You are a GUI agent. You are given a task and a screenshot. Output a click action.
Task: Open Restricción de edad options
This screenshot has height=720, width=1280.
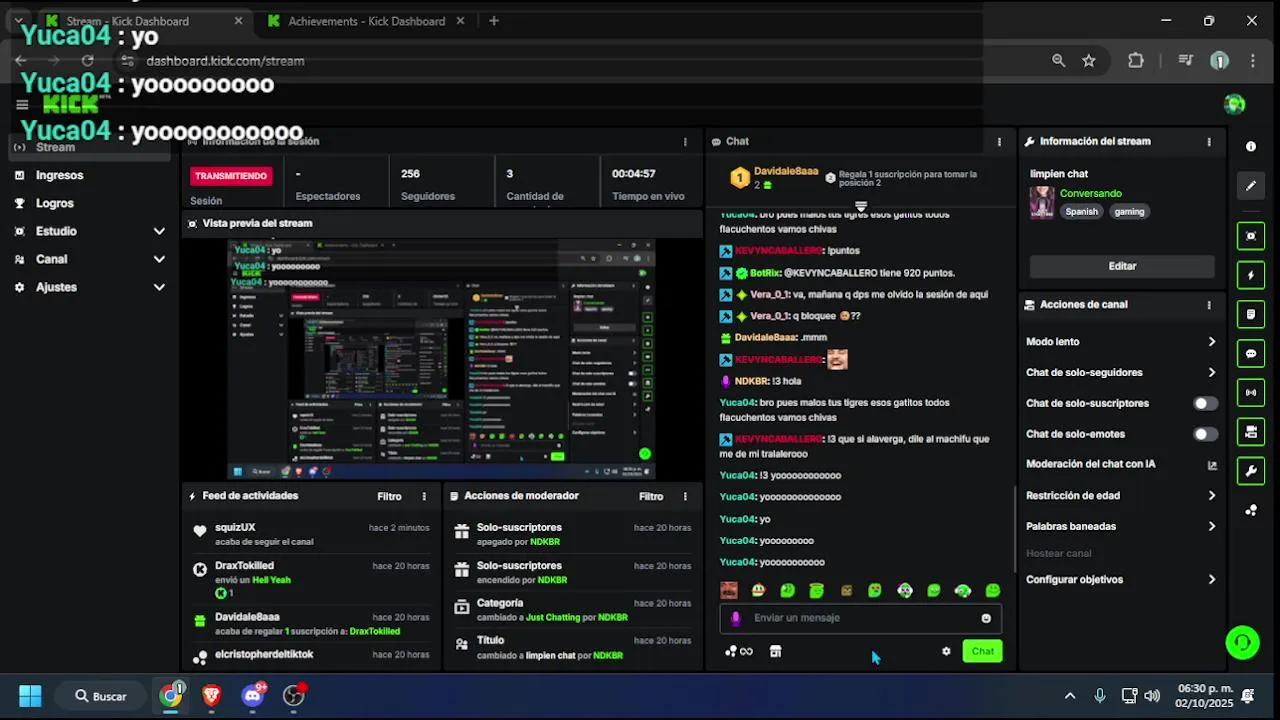click(1121, 496)
